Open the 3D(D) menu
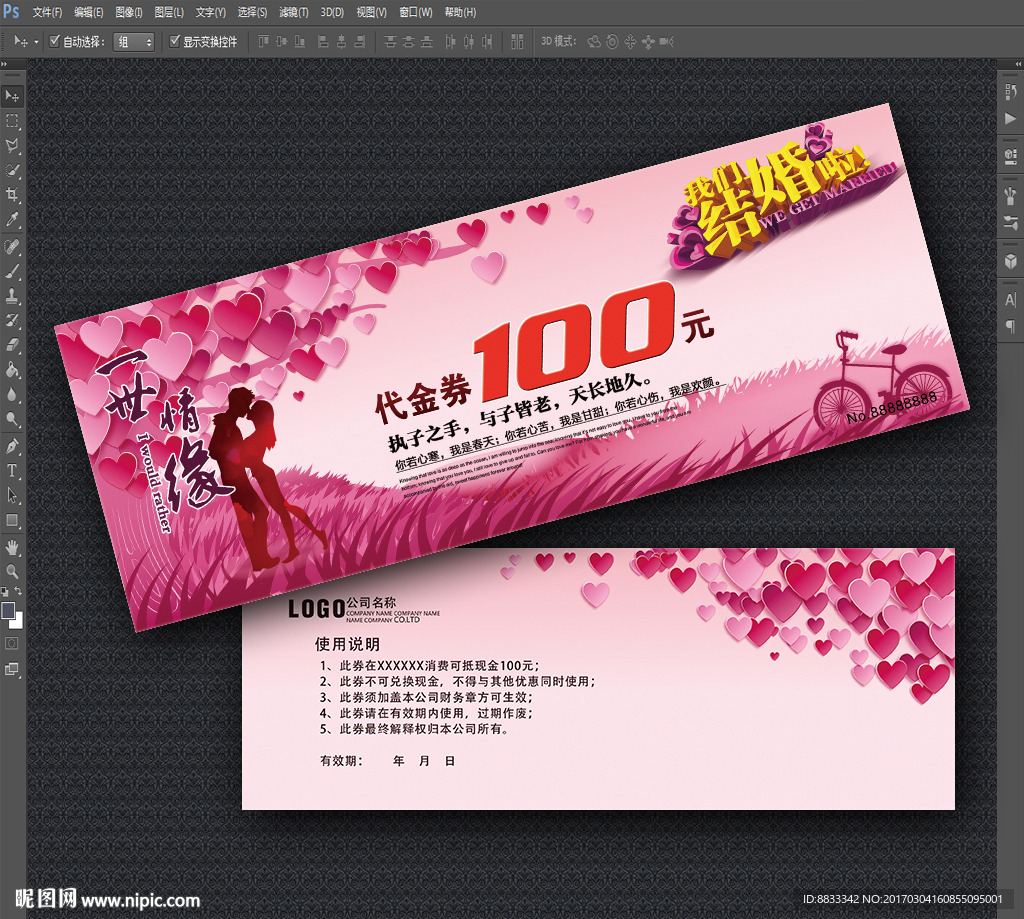The image size is (1024, 919). (x=332, y=12)
